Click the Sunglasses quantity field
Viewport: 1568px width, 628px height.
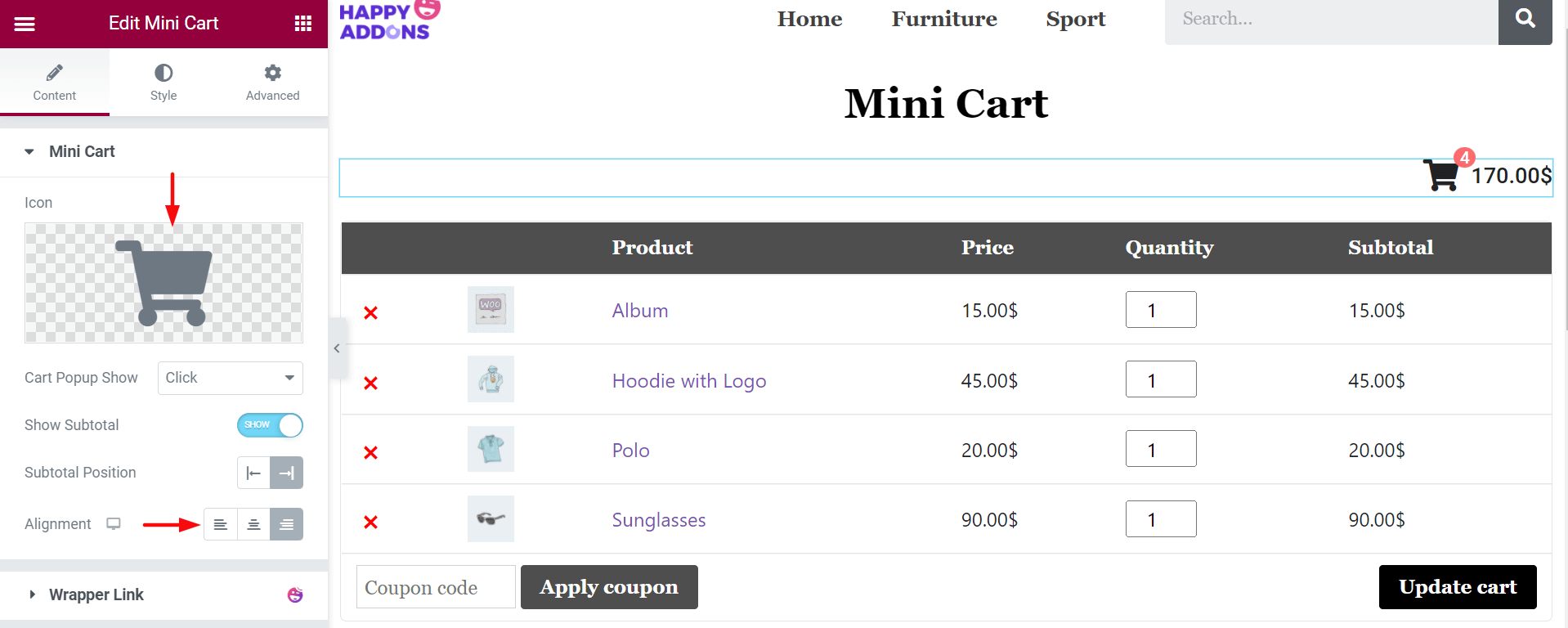(1161, 519)
